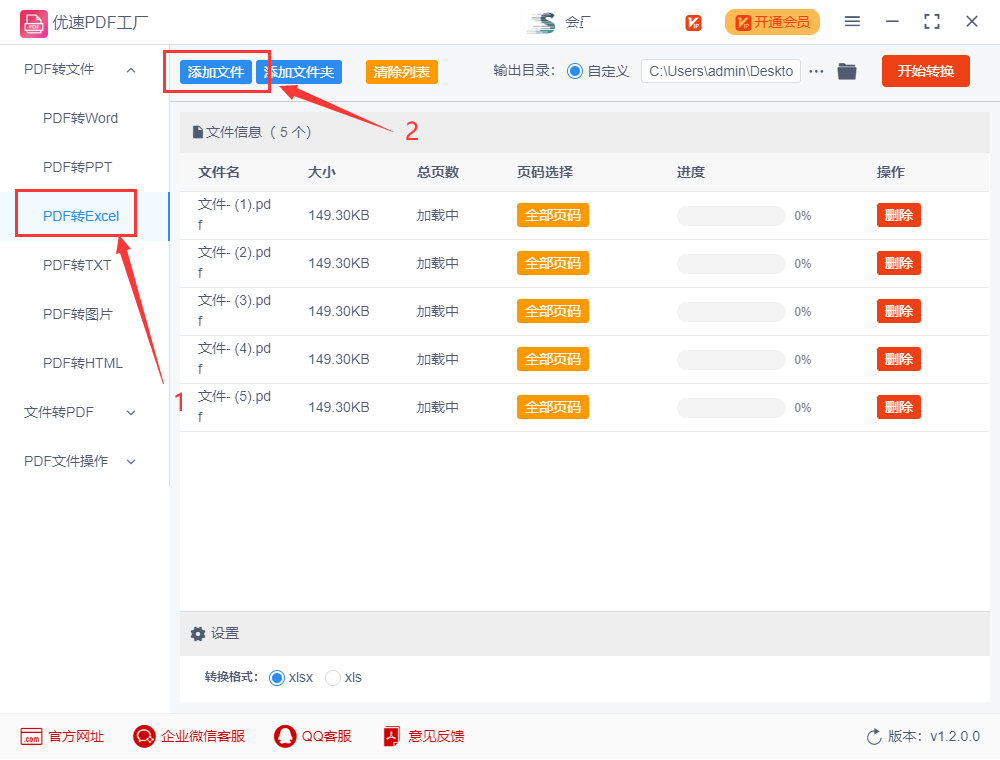1000x760 pixels.
Task: Click the 149.30KB size of 文件- (2).pdf
Action: (x=339, y=264)
